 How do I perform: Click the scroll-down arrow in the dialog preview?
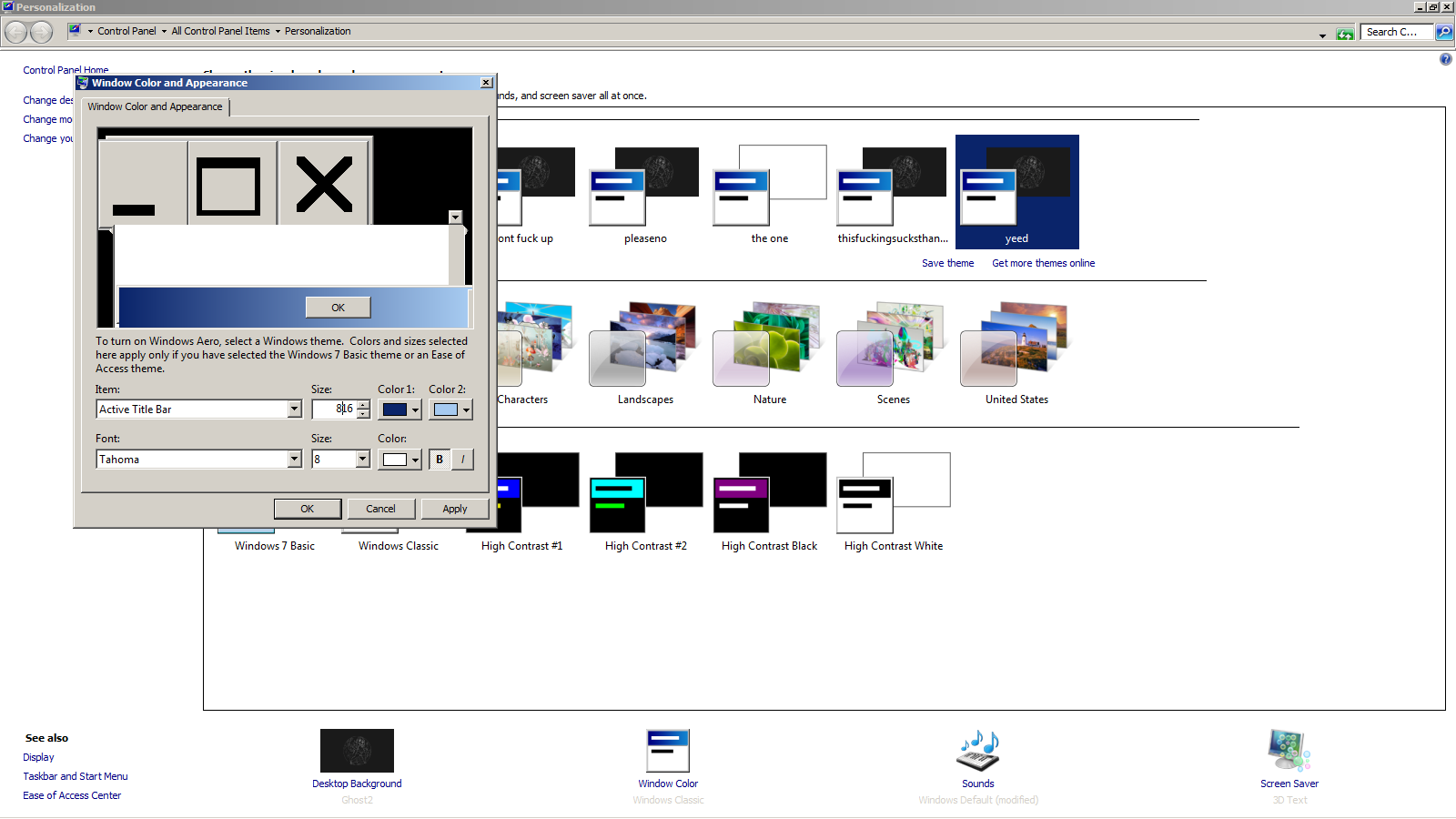(x=455, y=217)
